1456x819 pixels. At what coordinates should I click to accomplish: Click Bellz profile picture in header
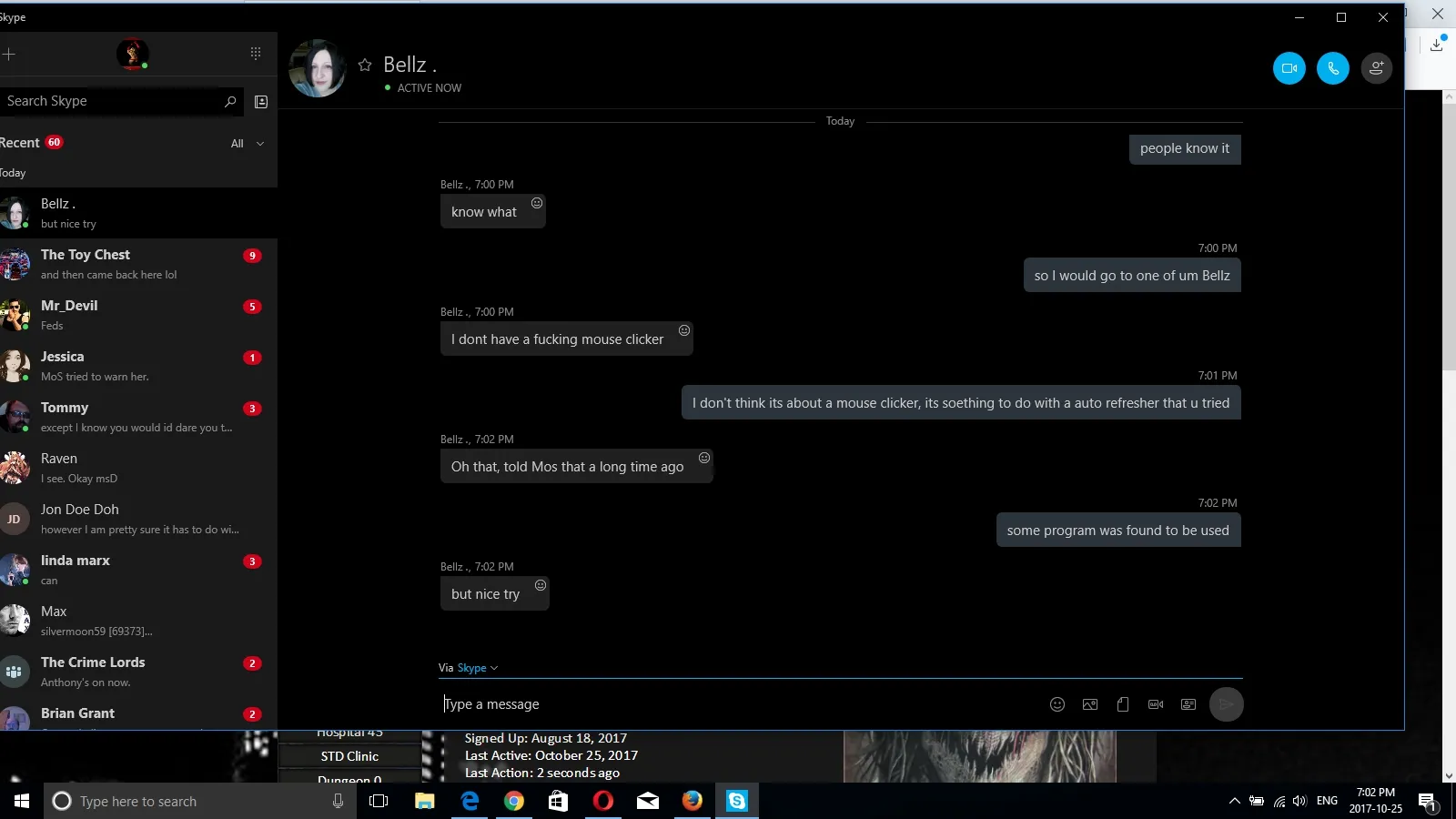click(317, 68)
